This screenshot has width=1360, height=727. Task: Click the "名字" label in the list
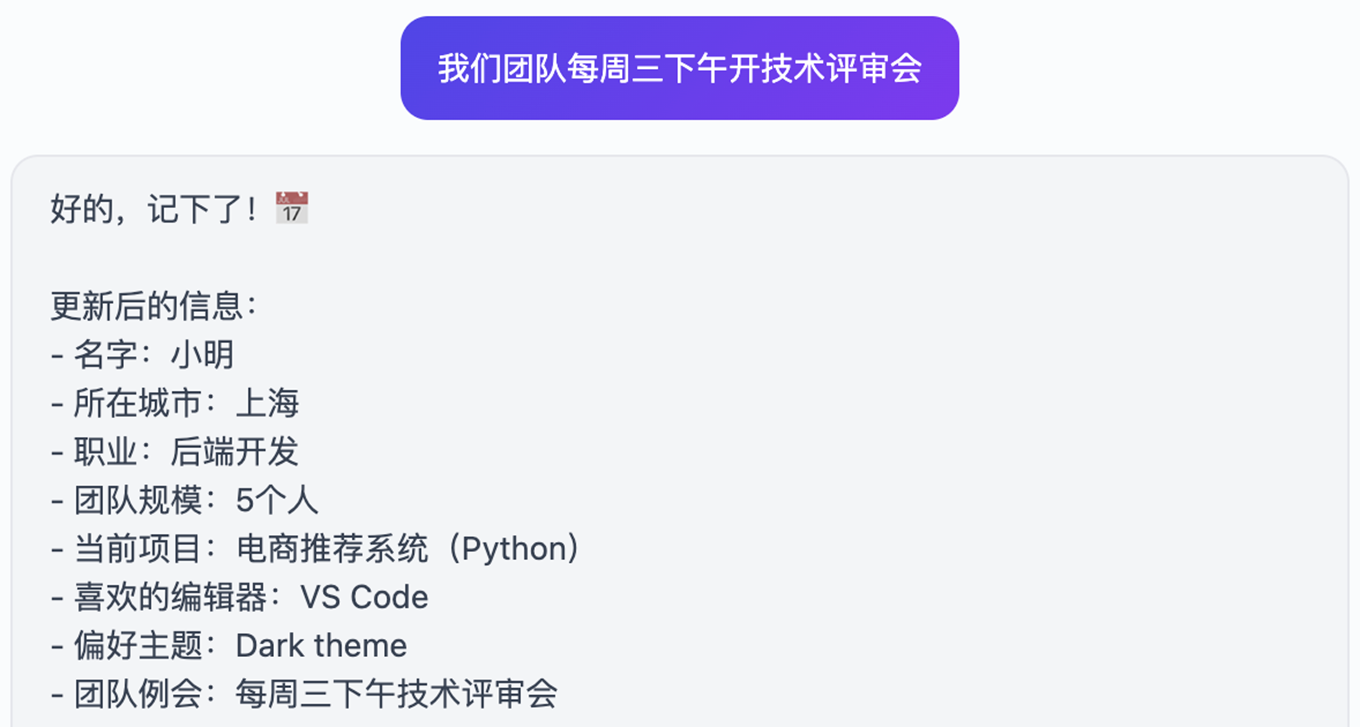106,354
